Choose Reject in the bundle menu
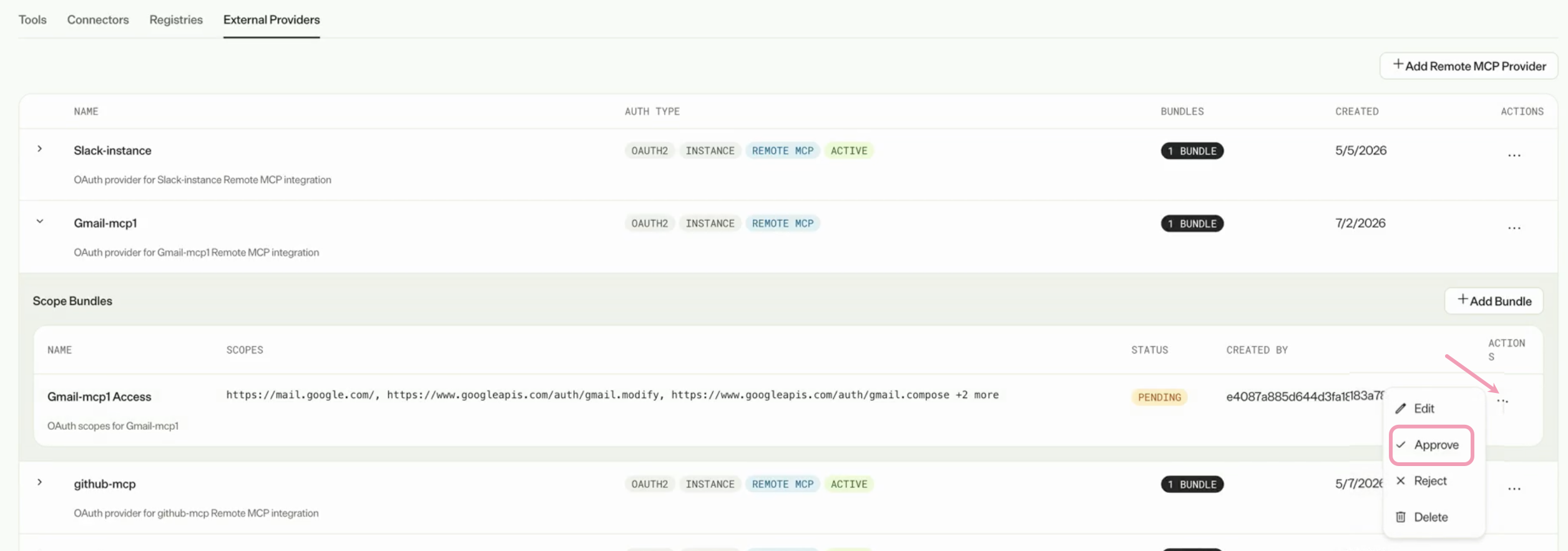Viewport: 1568px width, 551px height. point(1433,481)
